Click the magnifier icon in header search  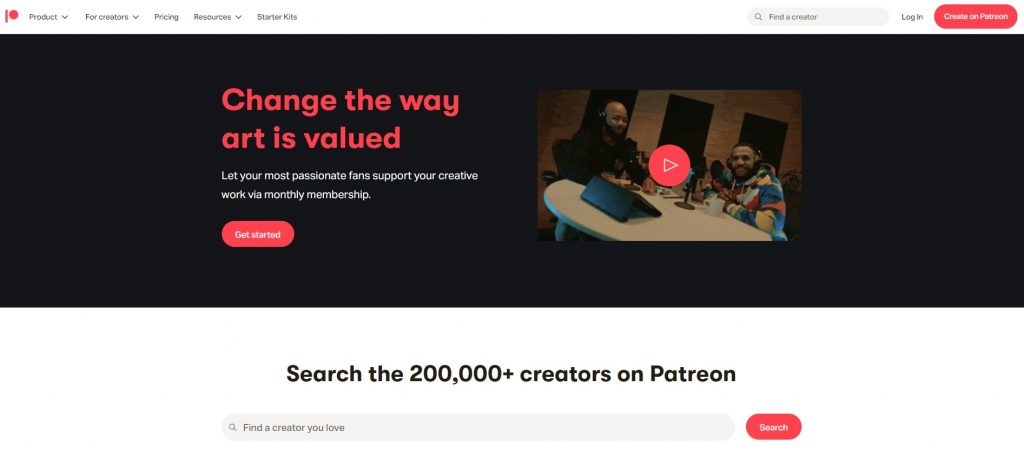[x=758, y=17]
